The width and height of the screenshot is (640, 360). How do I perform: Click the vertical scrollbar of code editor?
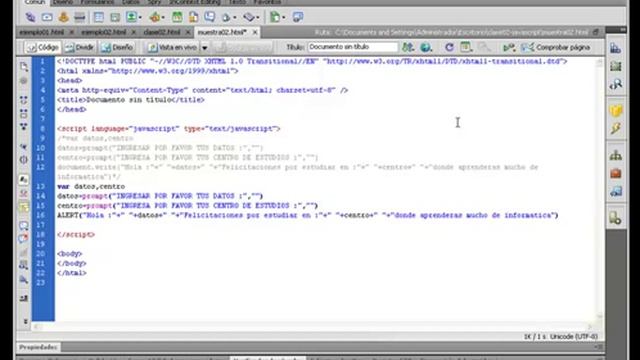pyautogui.click(x=599, y=189)
